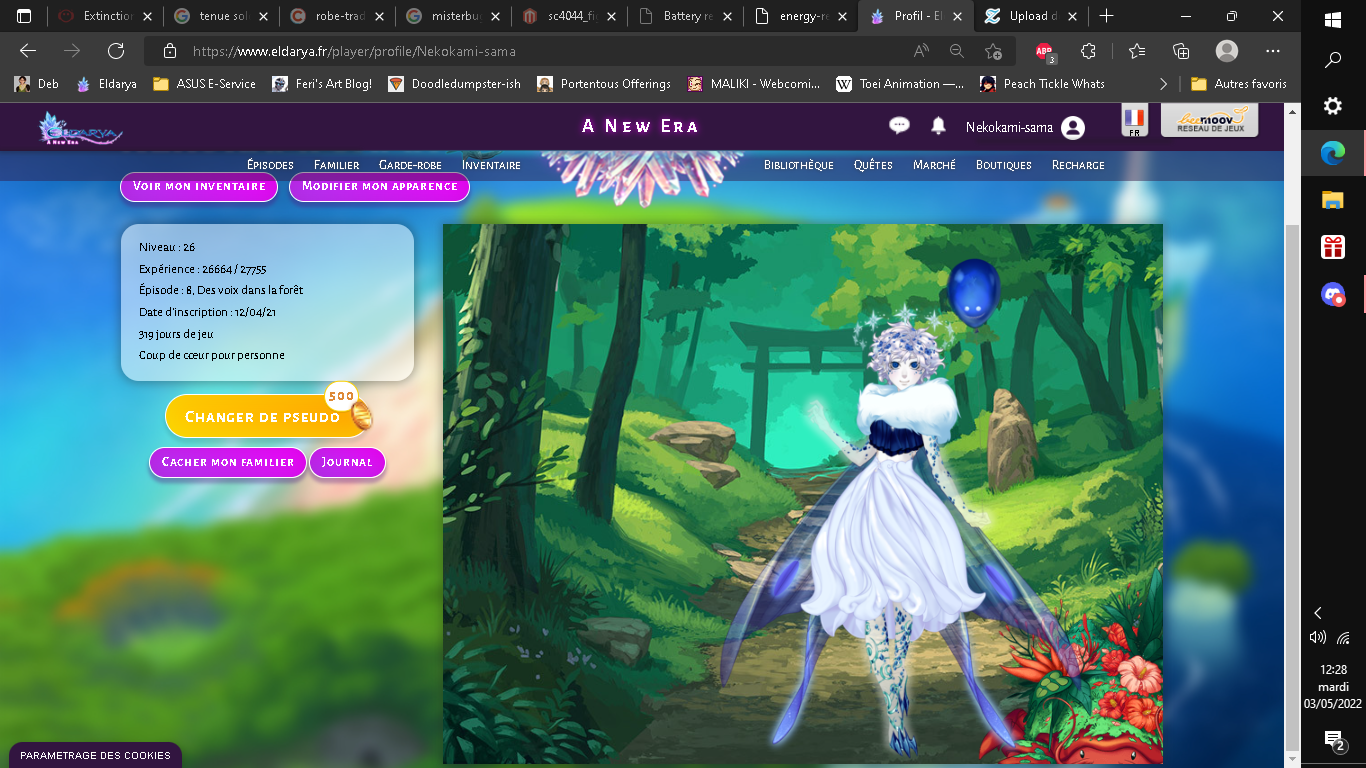Open the browser Settings and more menu

point(1273,51)
